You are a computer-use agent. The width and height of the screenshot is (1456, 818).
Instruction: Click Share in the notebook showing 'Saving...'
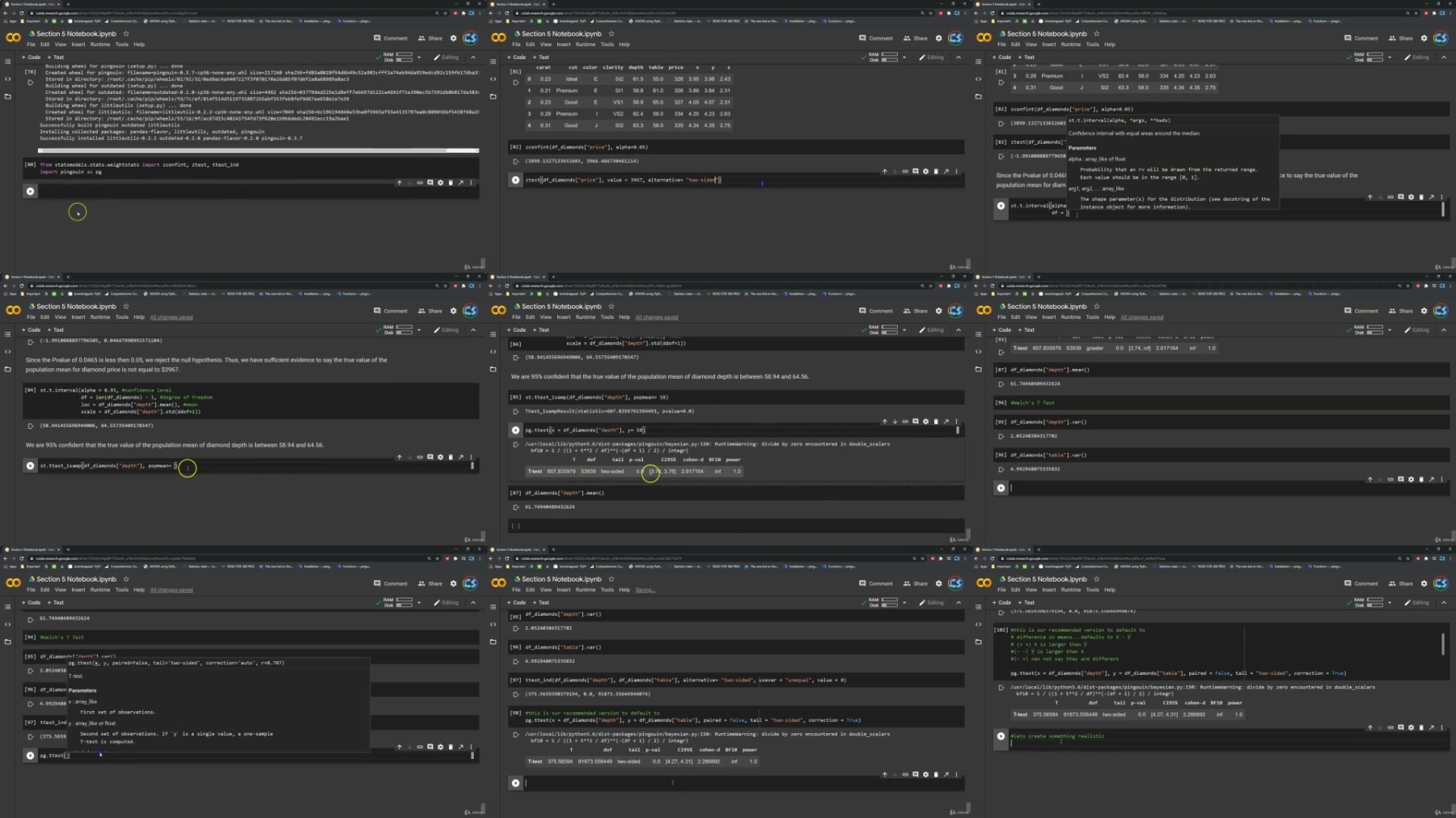point(915,583)
